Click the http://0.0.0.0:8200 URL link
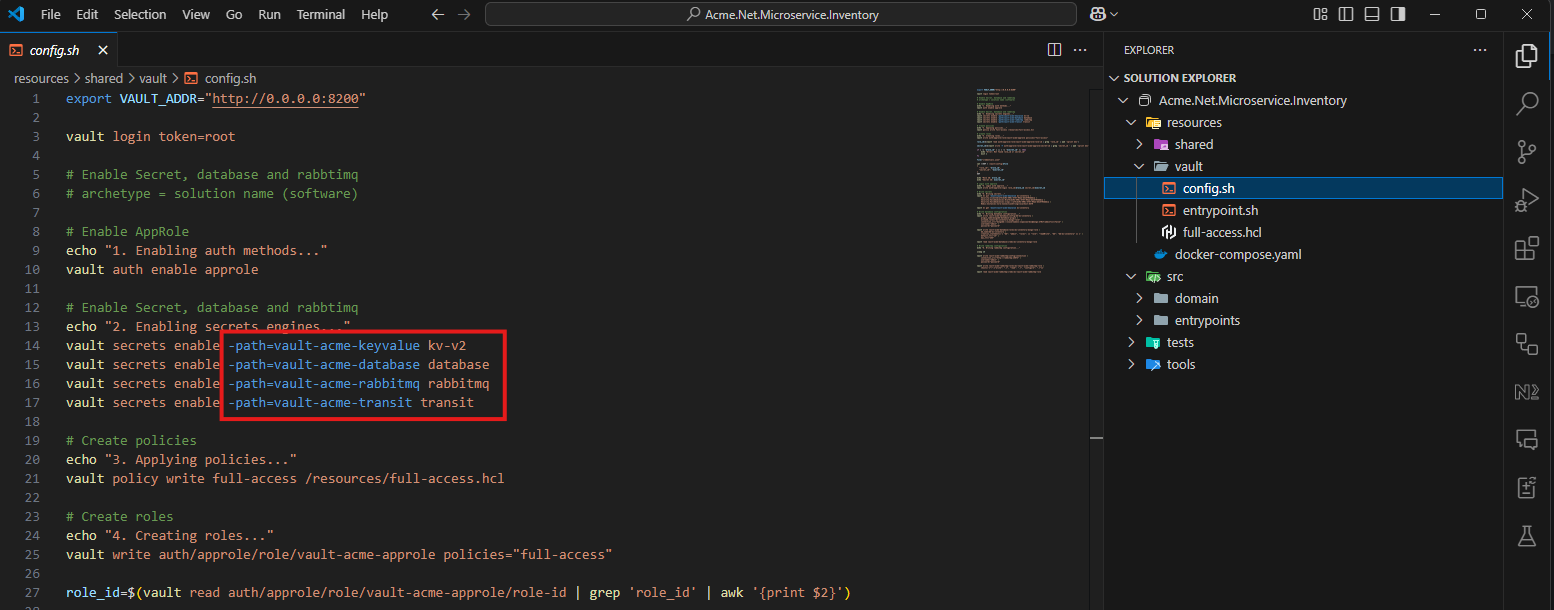The height and width of the screenshot is (610, 1554). (x=285, y=99)
